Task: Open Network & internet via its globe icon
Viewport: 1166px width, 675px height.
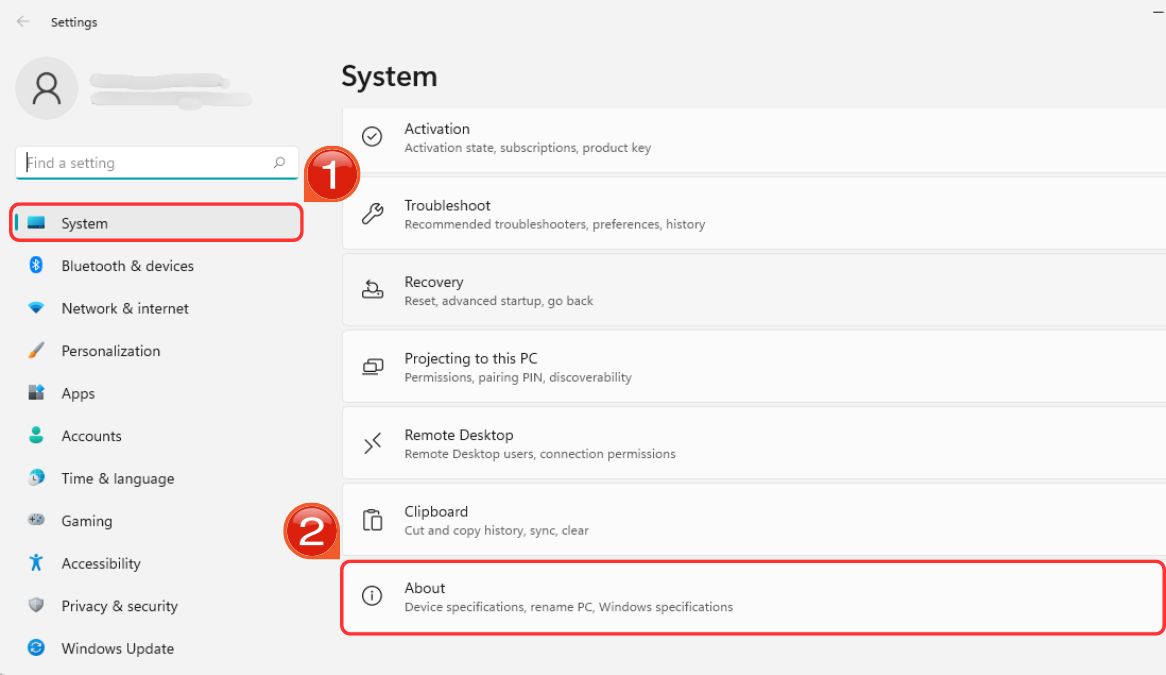Action: (37, 308)
